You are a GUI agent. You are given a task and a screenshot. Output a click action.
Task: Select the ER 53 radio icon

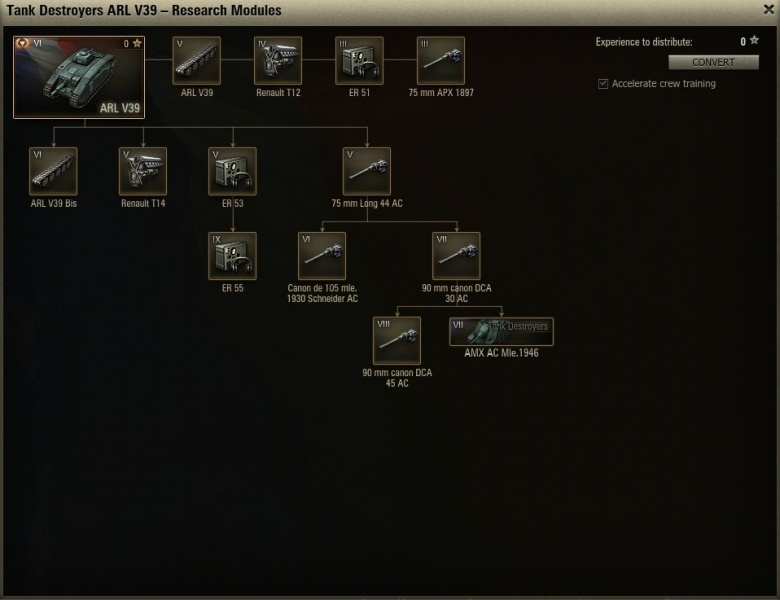click(x=232, y=171)
